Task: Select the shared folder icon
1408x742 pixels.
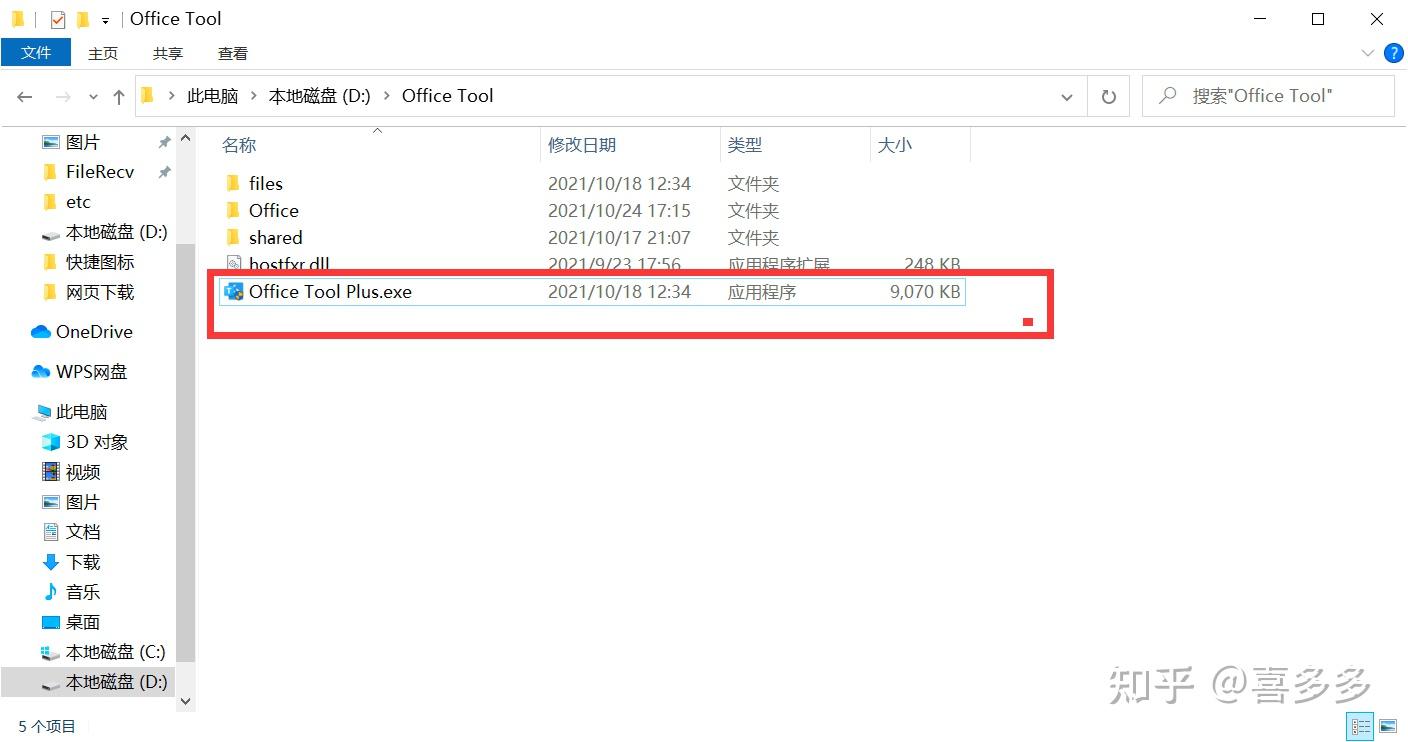Action: 233,237
